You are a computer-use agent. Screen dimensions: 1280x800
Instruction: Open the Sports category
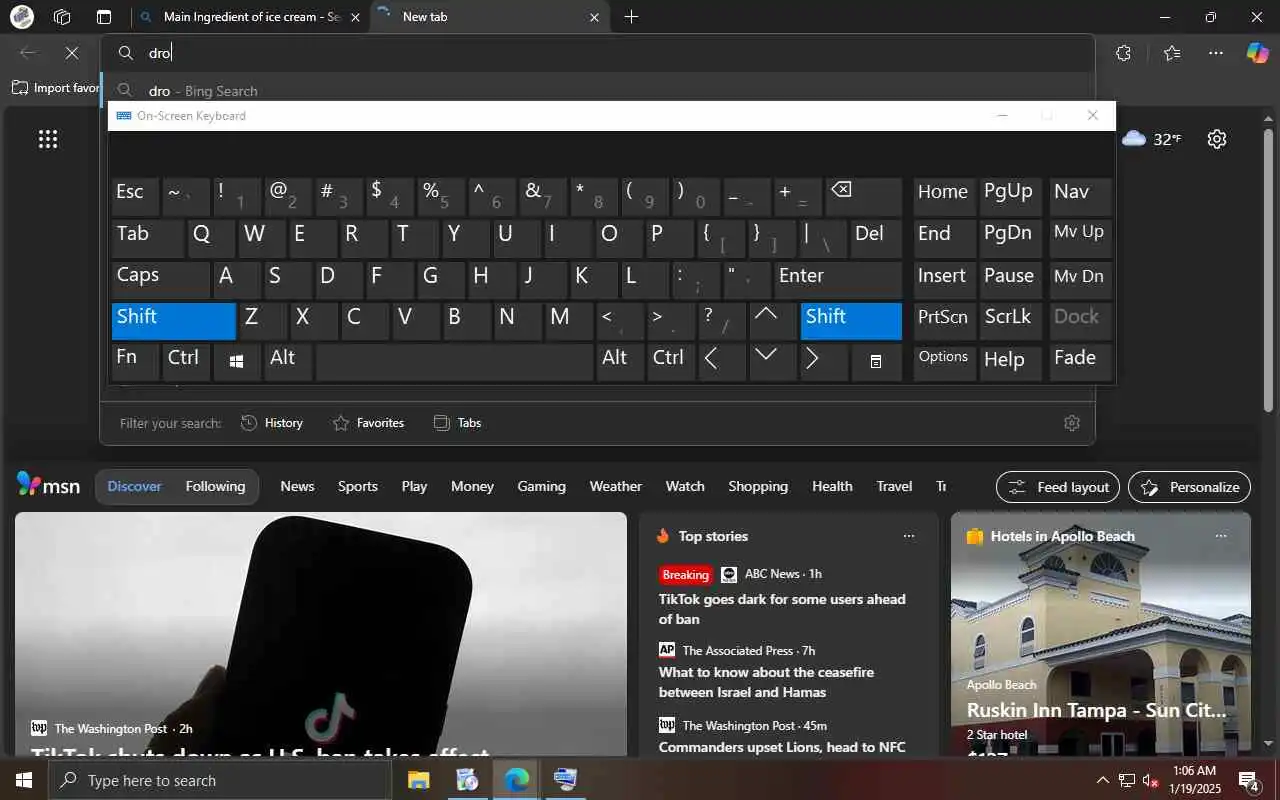coord(357,486)
